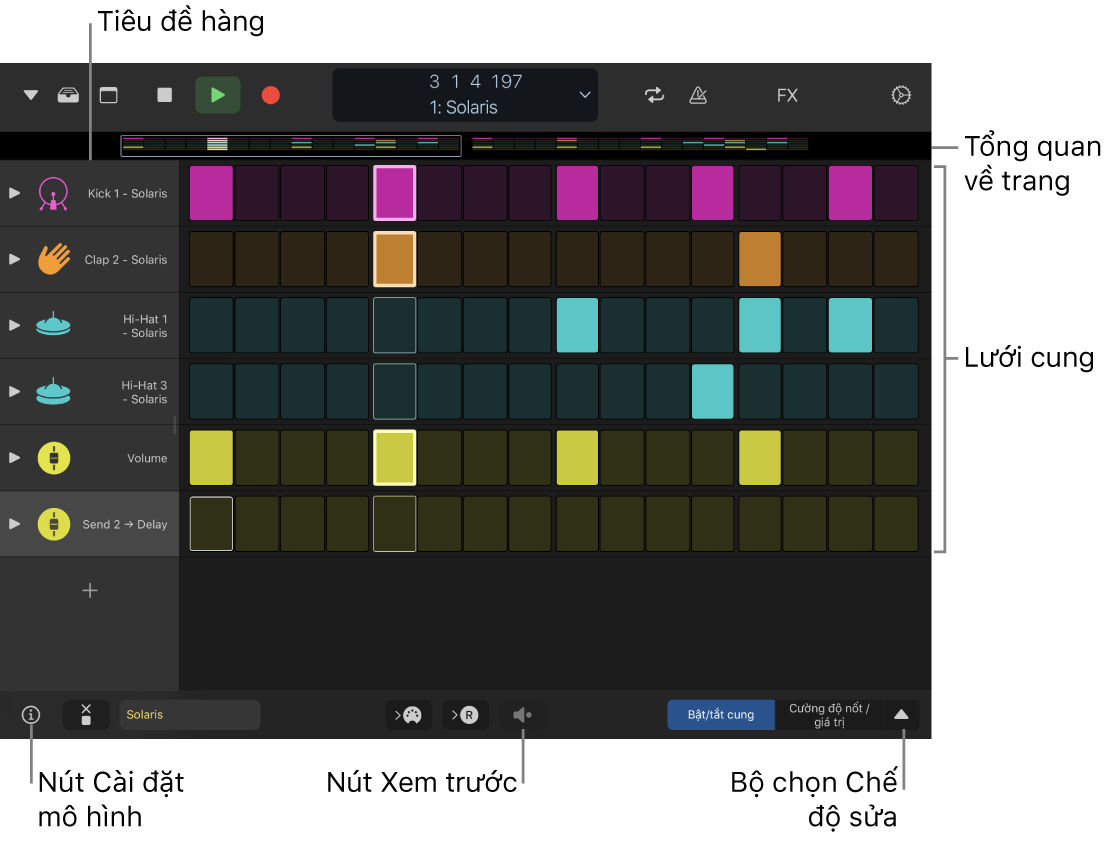Open pattern settings info button
This screenshot has height=841, width=1109.
coord(30,715)
